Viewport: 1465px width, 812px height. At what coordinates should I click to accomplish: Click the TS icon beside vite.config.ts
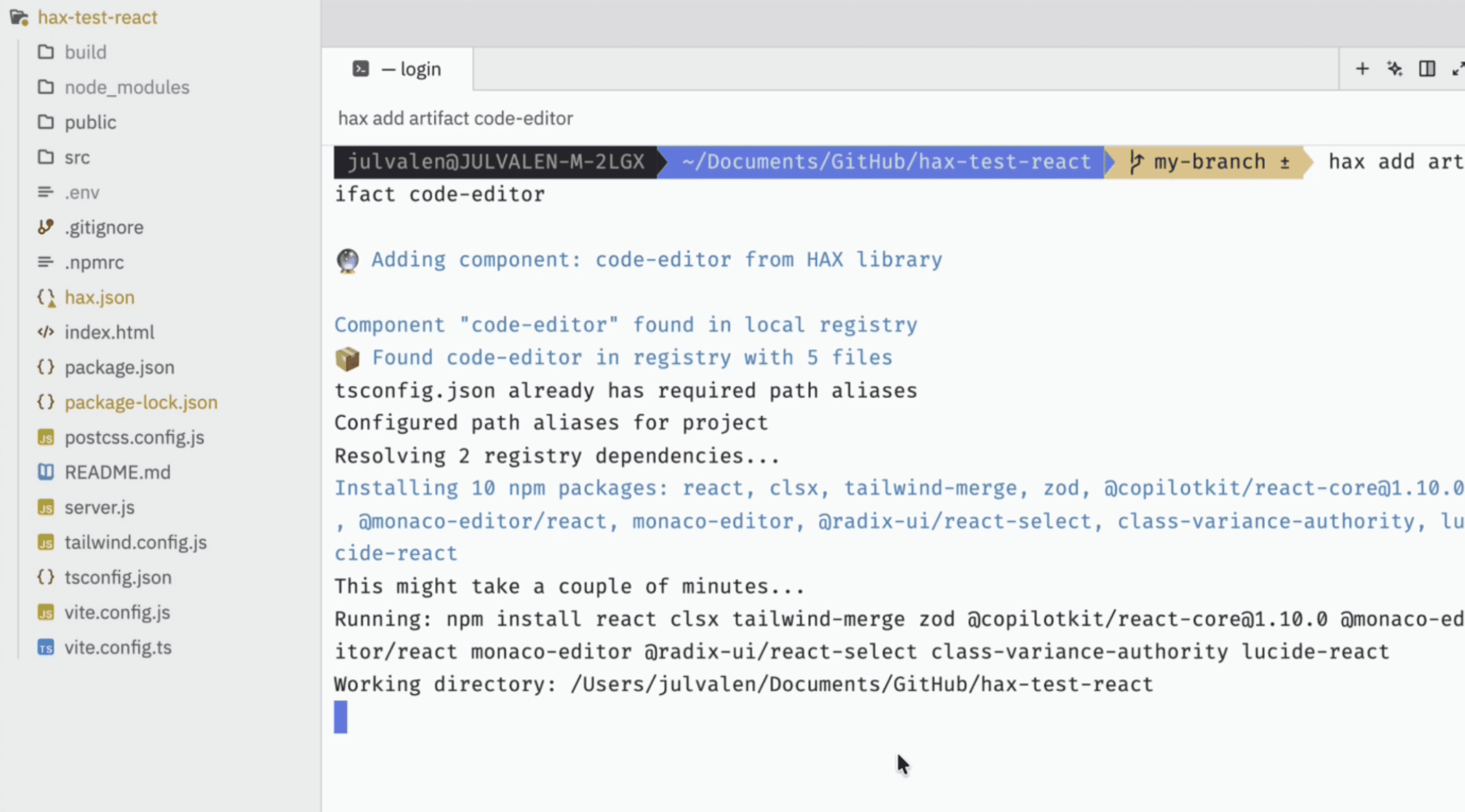46,647
